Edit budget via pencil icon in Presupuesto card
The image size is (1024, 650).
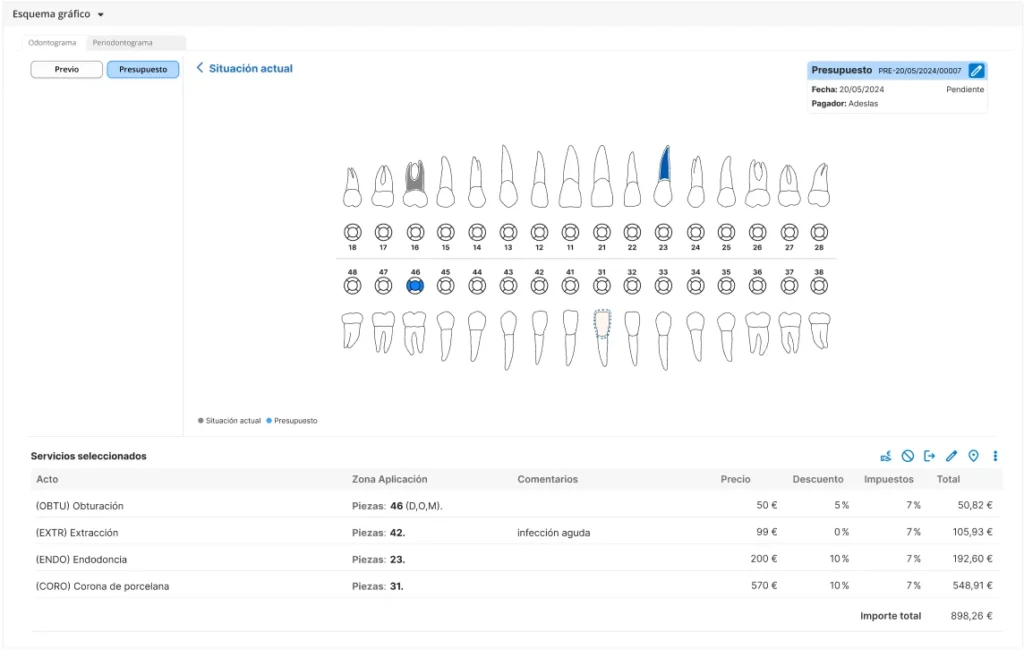[977, 71]
